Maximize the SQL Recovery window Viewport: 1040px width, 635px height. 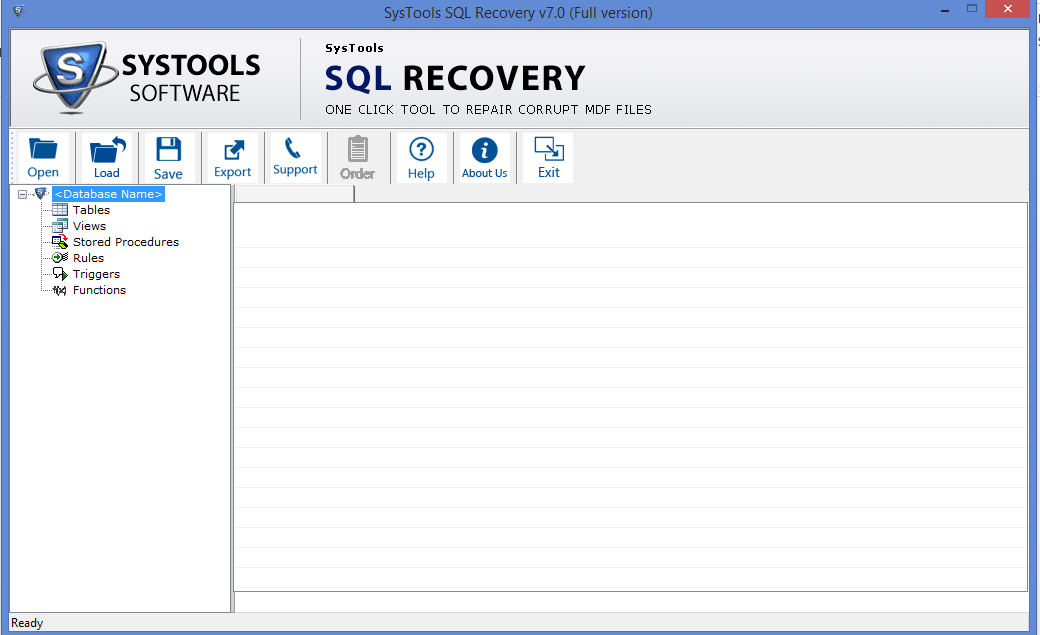pos(972,9)
